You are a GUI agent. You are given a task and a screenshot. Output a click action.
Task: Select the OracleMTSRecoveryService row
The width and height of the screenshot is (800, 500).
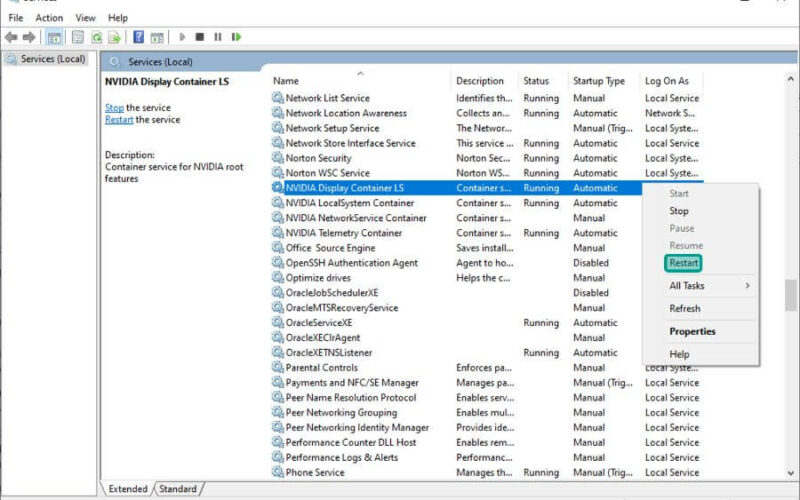(x=457, y=308)
